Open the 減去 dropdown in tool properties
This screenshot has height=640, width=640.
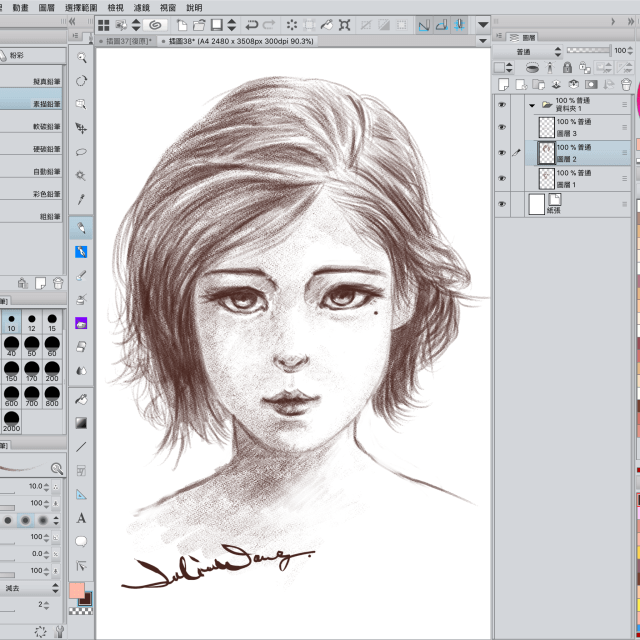point(32,588)
